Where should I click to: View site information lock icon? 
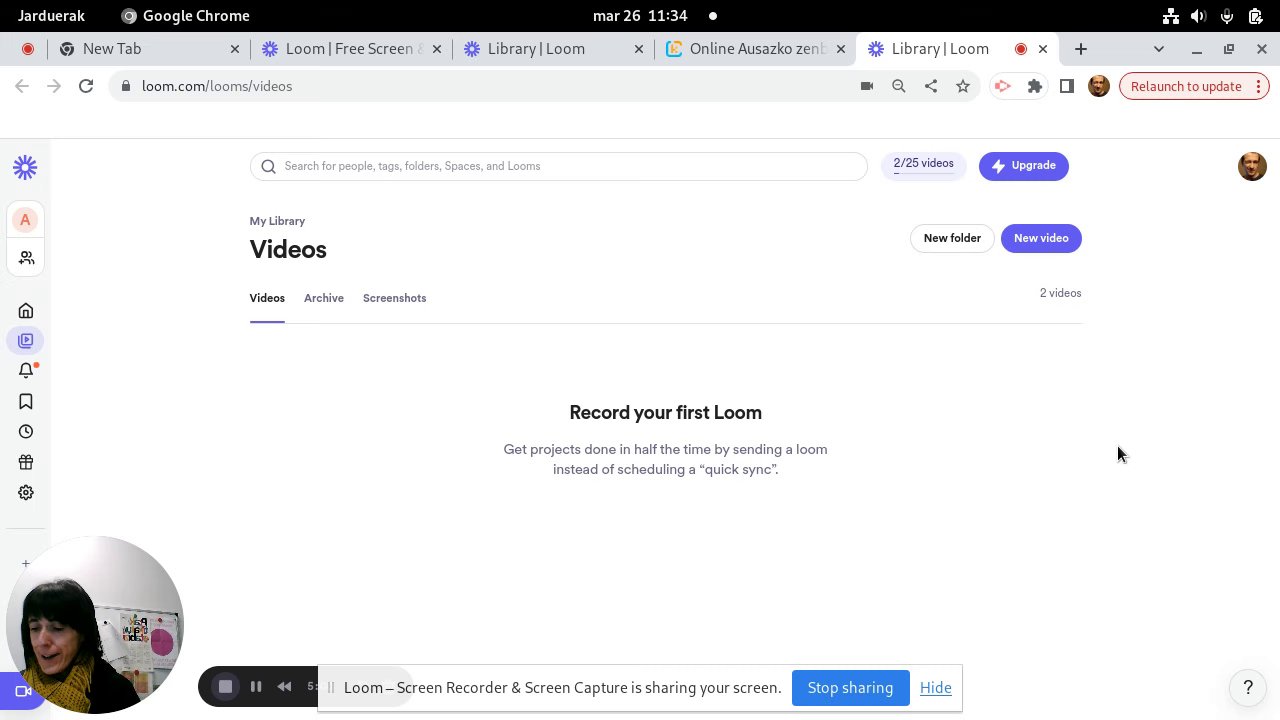[x=125, y=86]
